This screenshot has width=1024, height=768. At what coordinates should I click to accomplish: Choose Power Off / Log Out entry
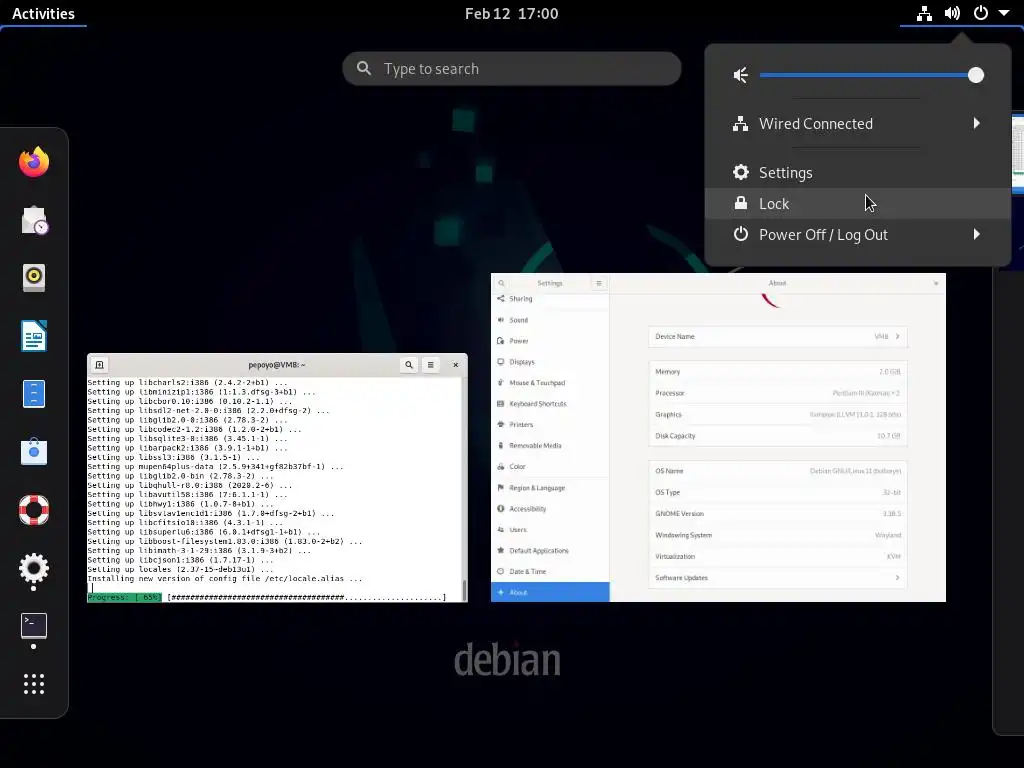point(857,234)
